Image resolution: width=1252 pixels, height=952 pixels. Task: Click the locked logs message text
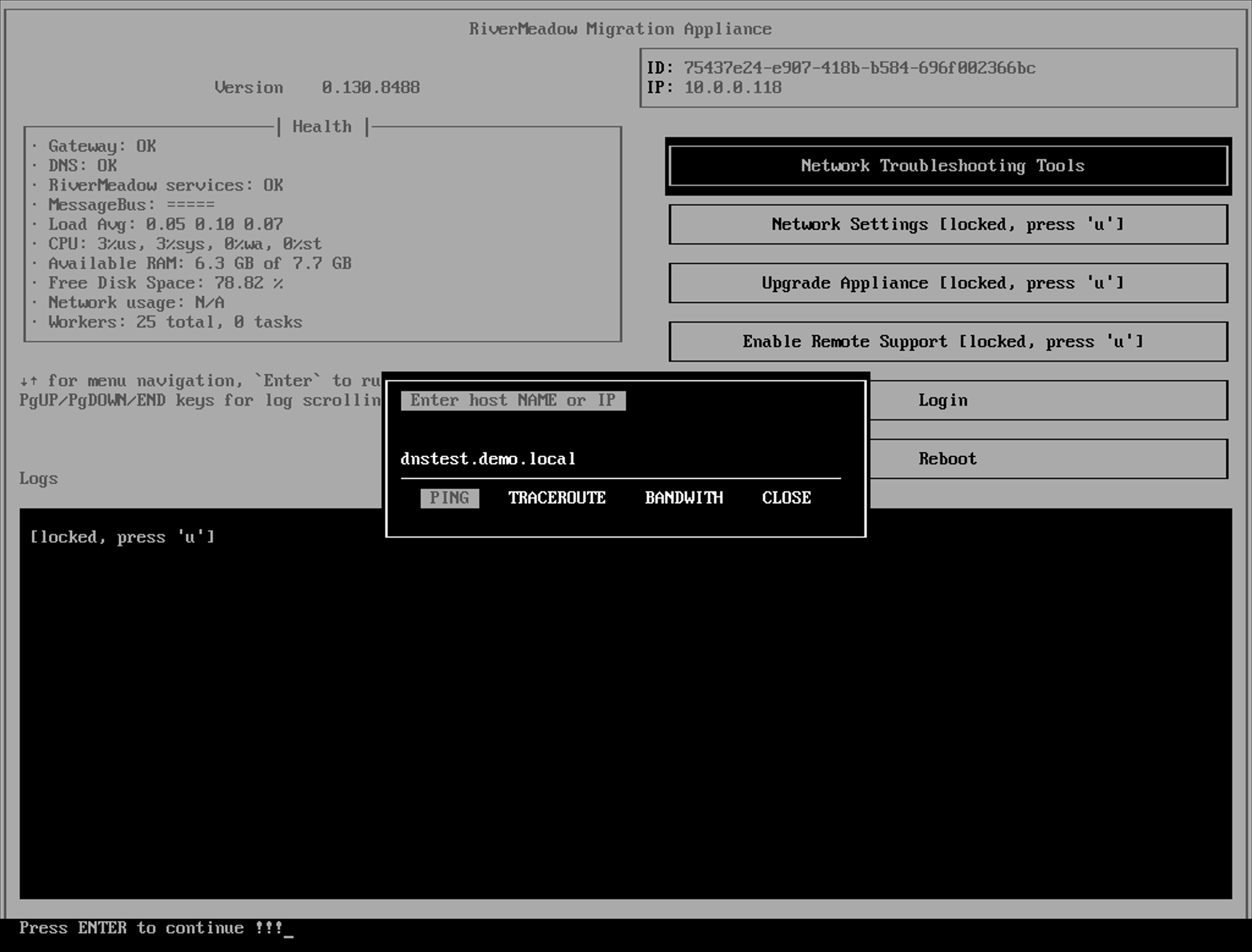tap(122, 537)
